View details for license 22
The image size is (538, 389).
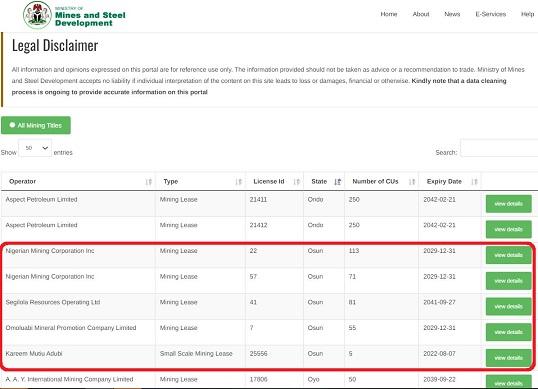(508, 255)
